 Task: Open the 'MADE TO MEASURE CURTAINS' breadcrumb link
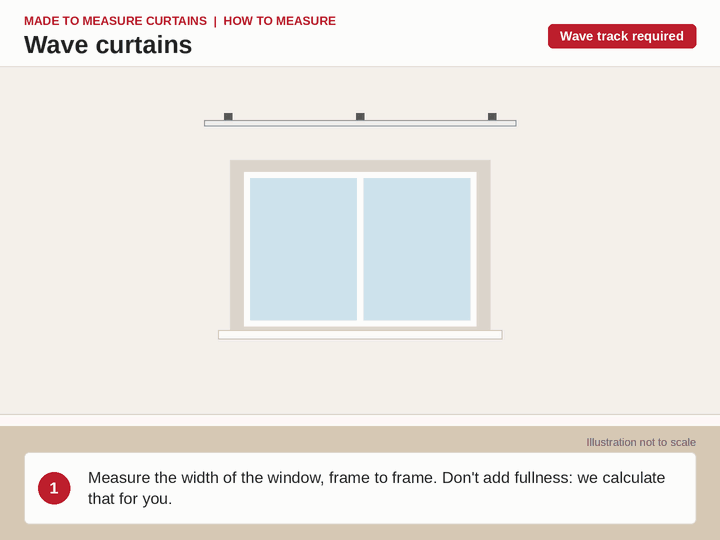(115, 21)
